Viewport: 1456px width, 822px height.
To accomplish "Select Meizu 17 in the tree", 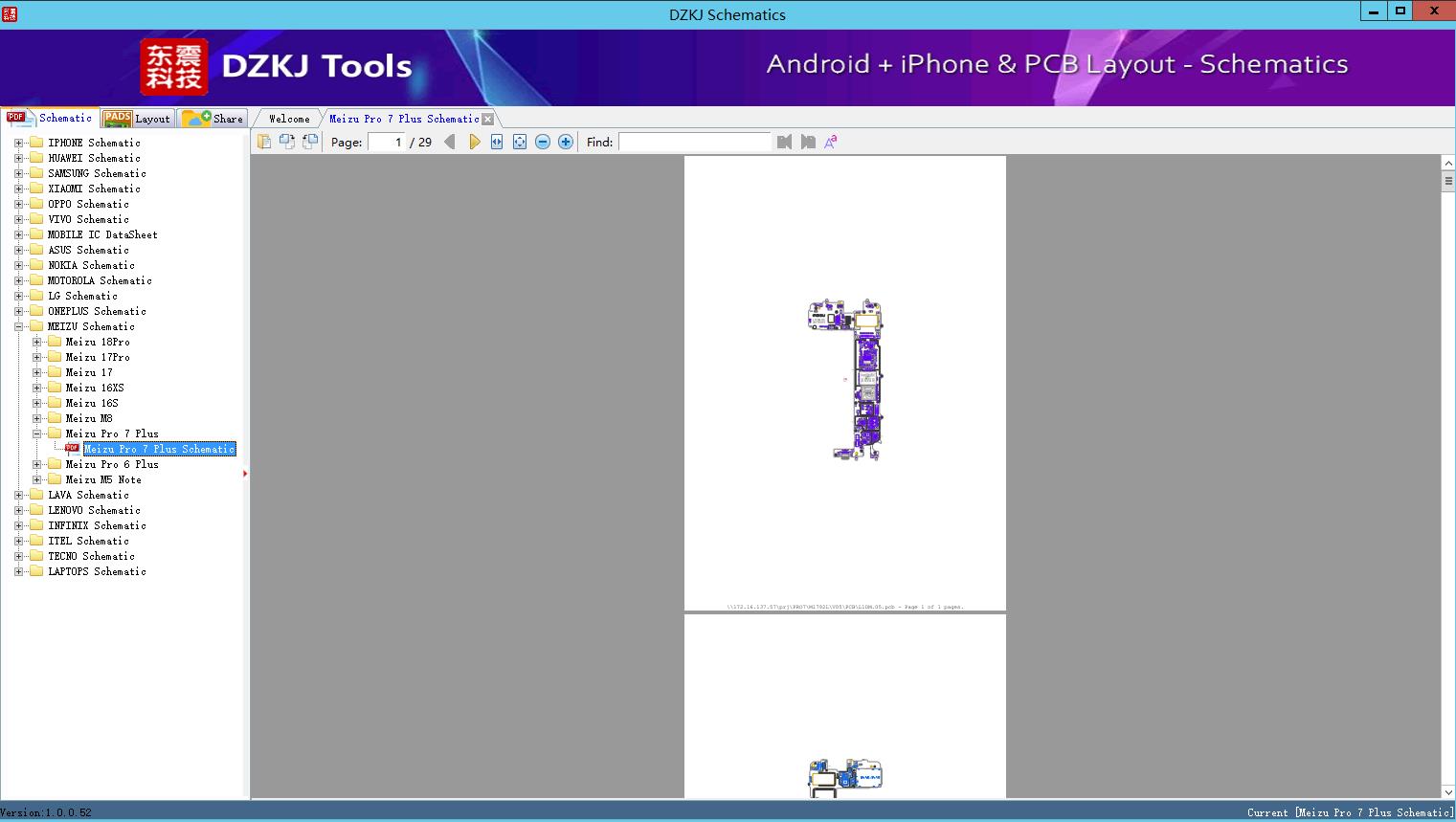I will (x=89, y=372).
